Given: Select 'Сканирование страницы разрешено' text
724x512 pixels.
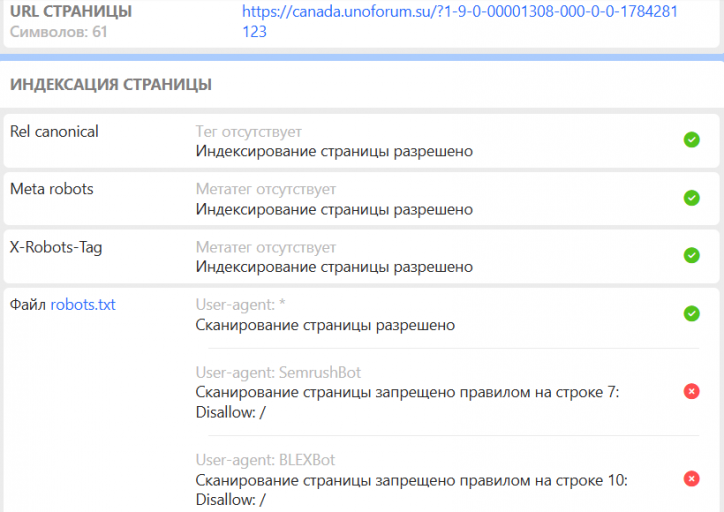Looking at the screenshot, I should click(325, 325).
